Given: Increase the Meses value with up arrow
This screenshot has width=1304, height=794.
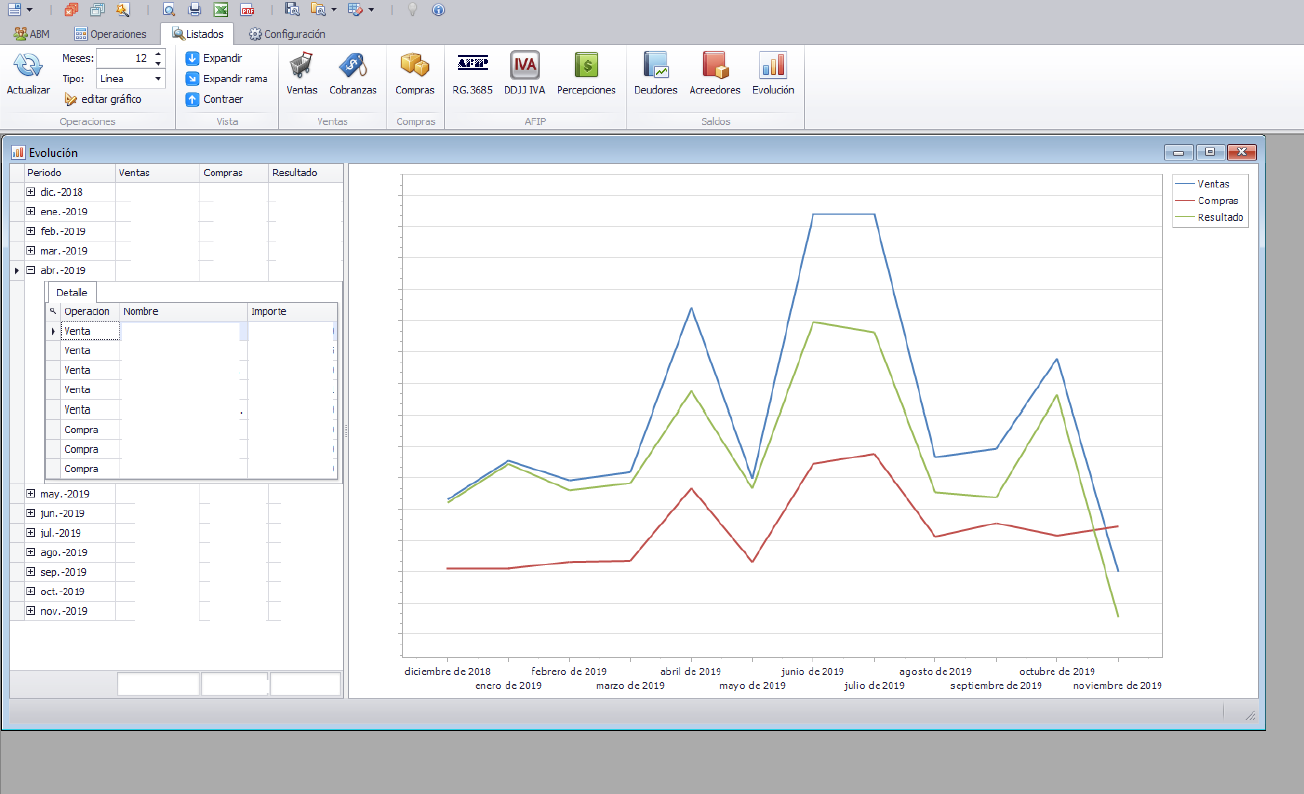Looking at the screenshot, I should pyautogui.click(x=158, y=54).
